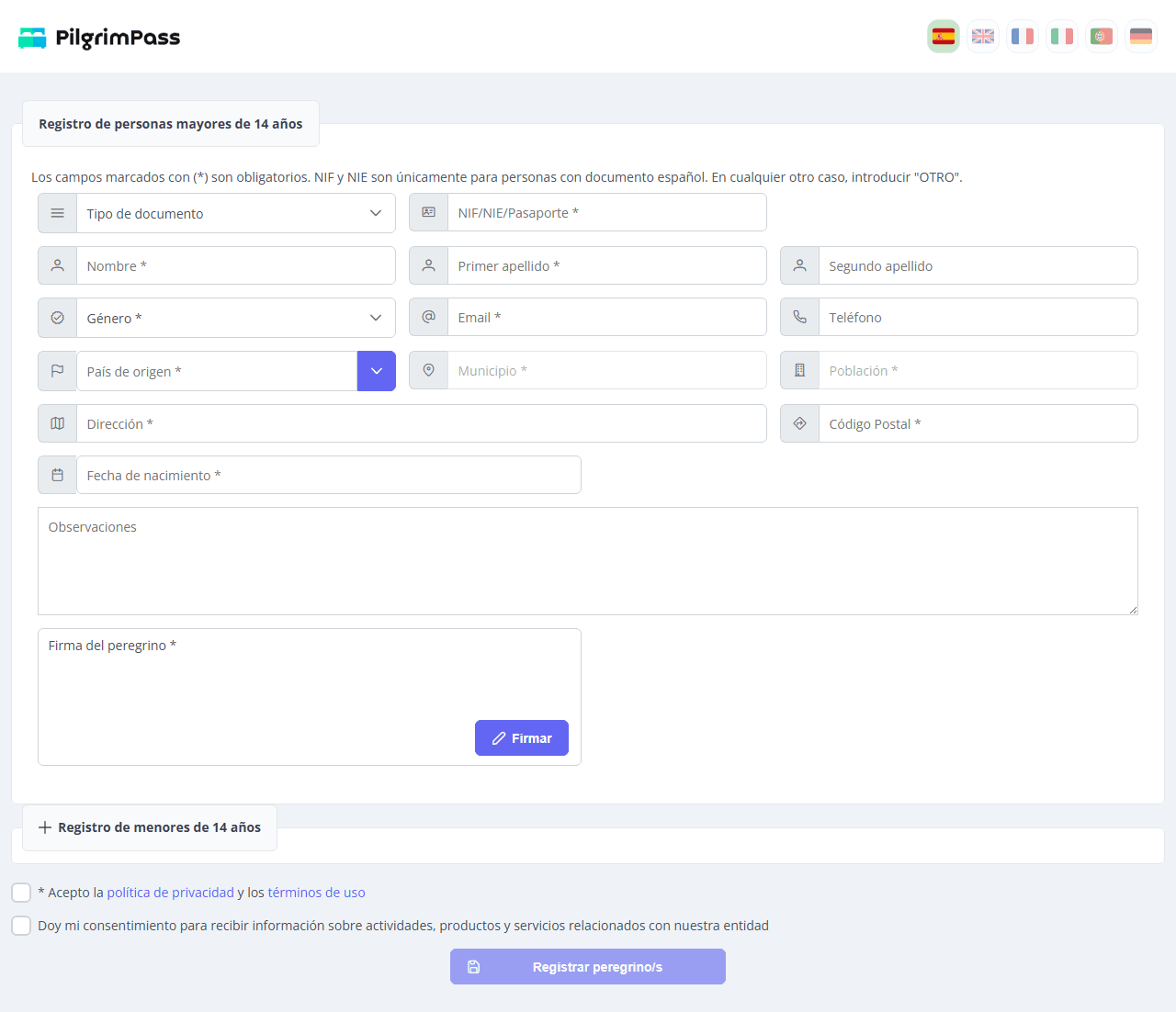Tick the consent to receive information checkbox
The image size is (1176, 1012).
pyautogui.click(x=21, y=926)
